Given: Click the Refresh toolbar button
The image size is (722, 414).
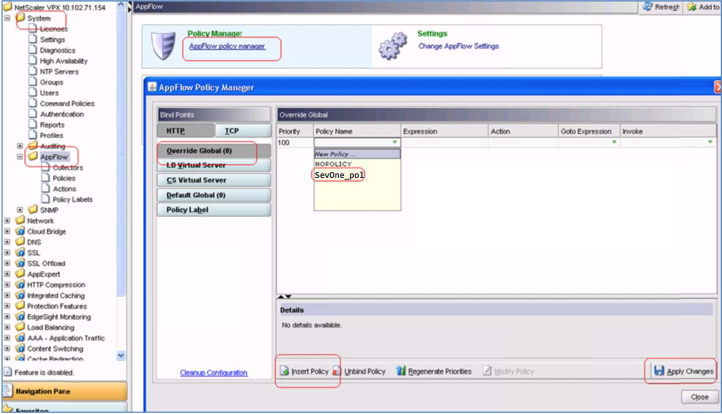Looking at the screenshot, I should click(x=661, y=7).
